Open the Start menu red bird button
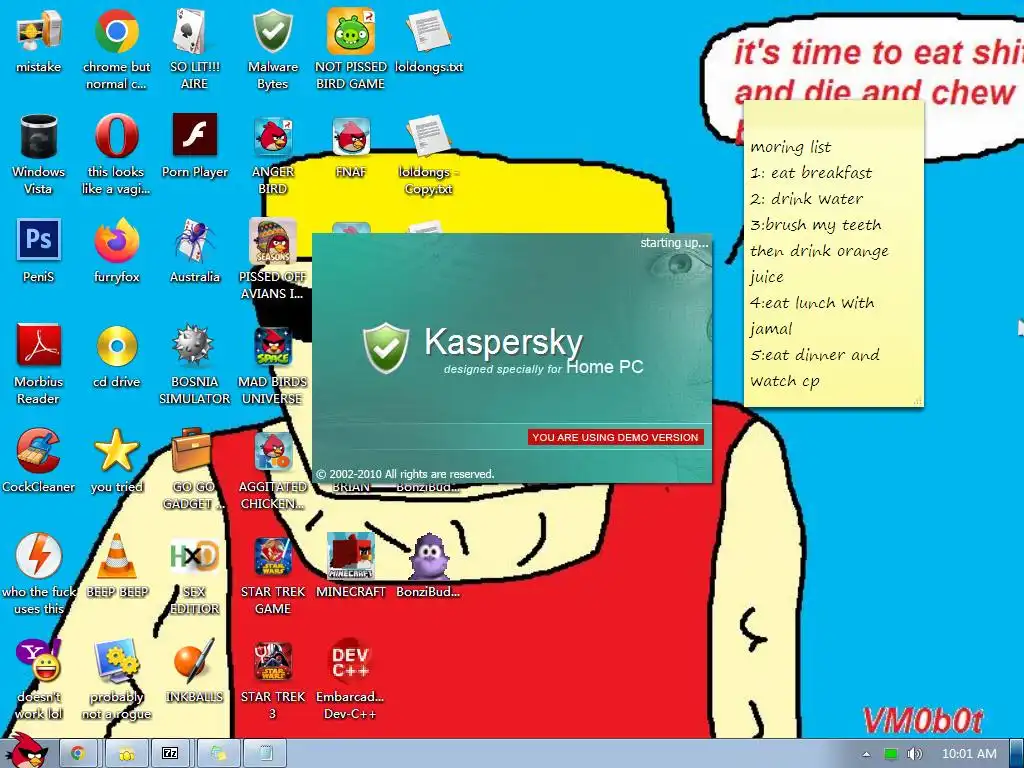Screen dimensions: 1024x768 pos(27,752)
